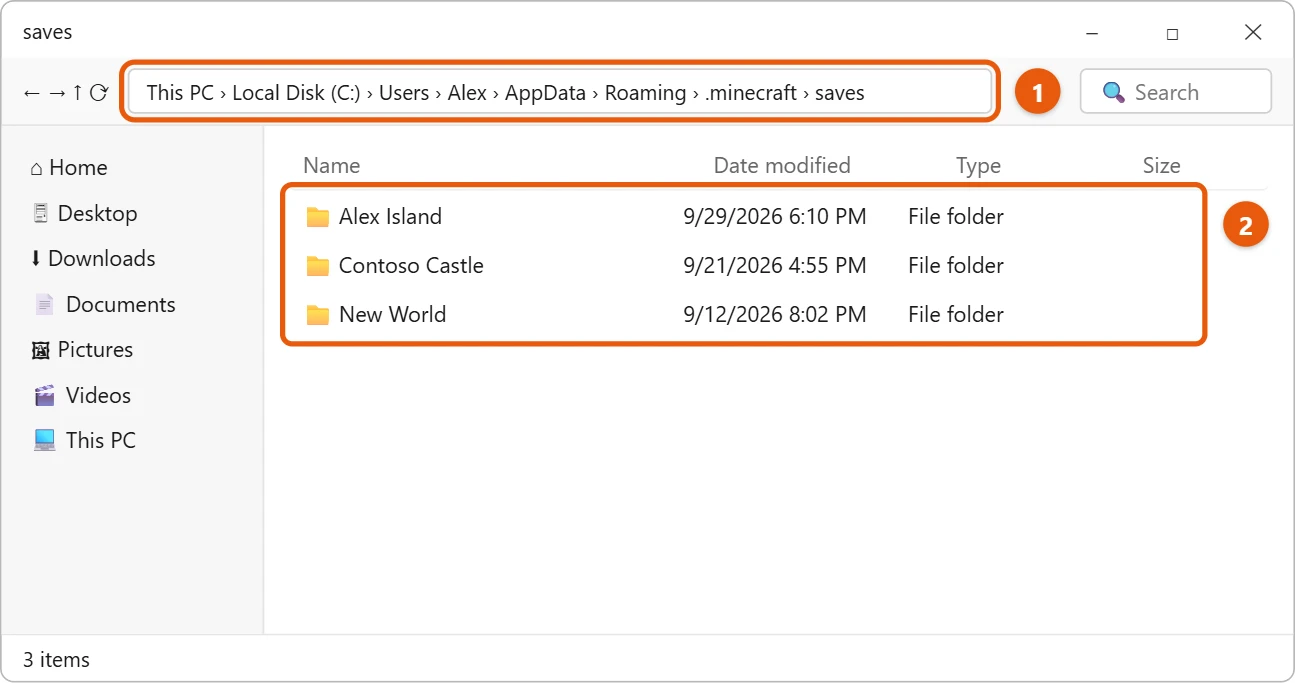This screenshot has height=683, width=1295.
Task: Click the Contoso Castle folder icon
Action: pos(318,266)
